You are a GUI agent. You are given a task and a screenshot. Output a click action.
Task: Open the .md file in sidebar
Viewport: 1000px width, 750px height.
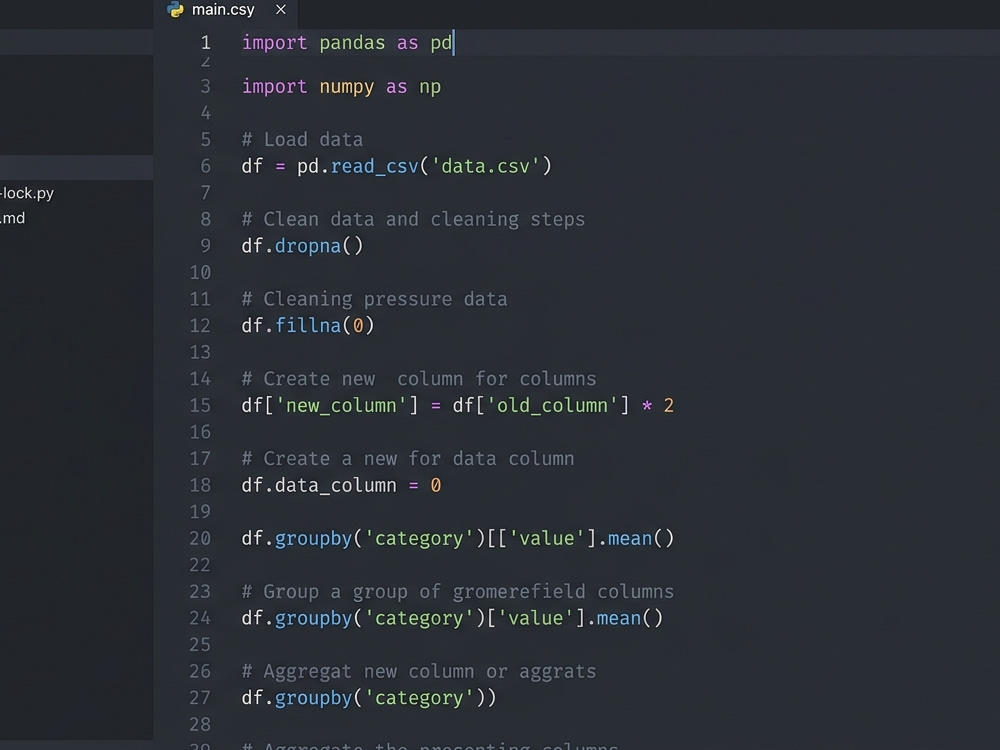tap(13, 218)
